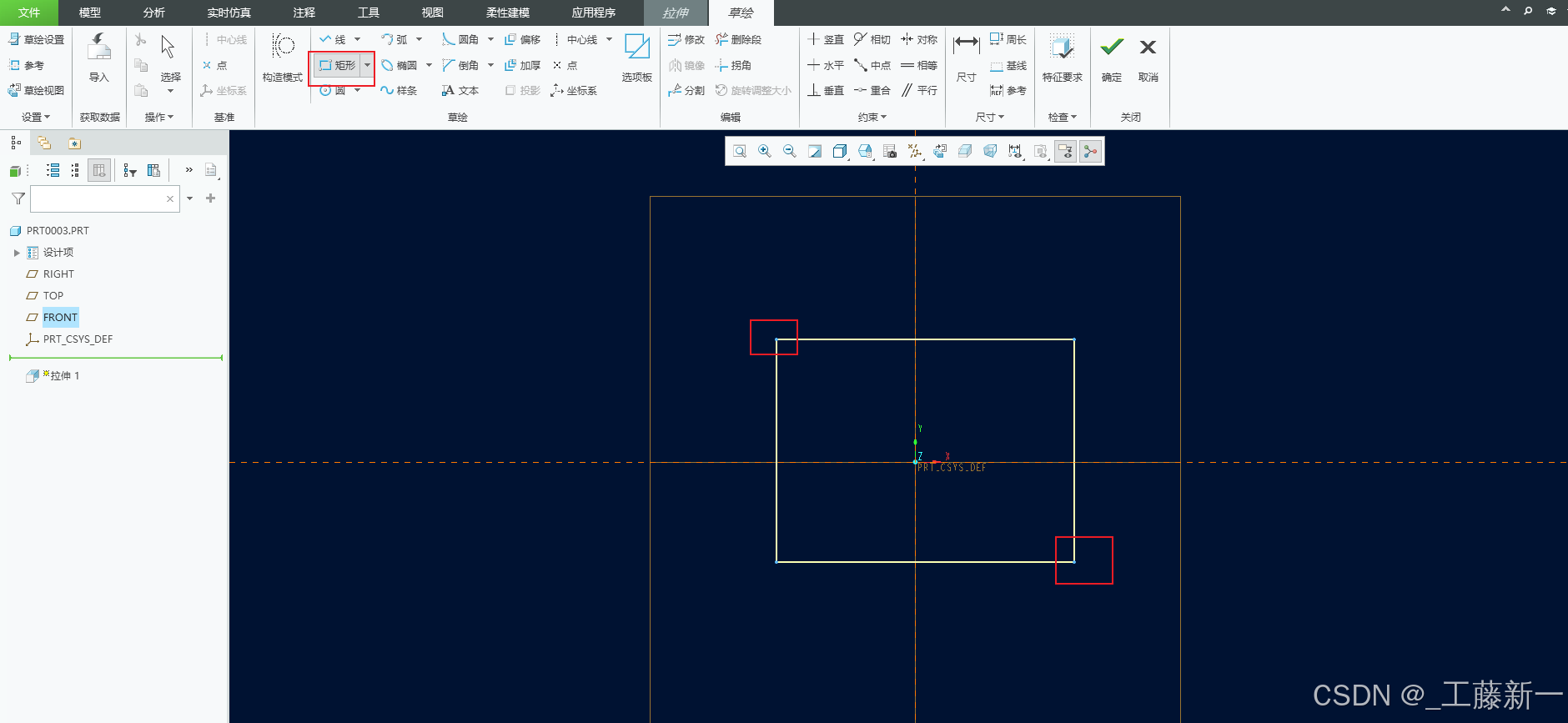Click 特征要求 (Feature Requirements)
1568x723 pixels.
coord(1063,58)
